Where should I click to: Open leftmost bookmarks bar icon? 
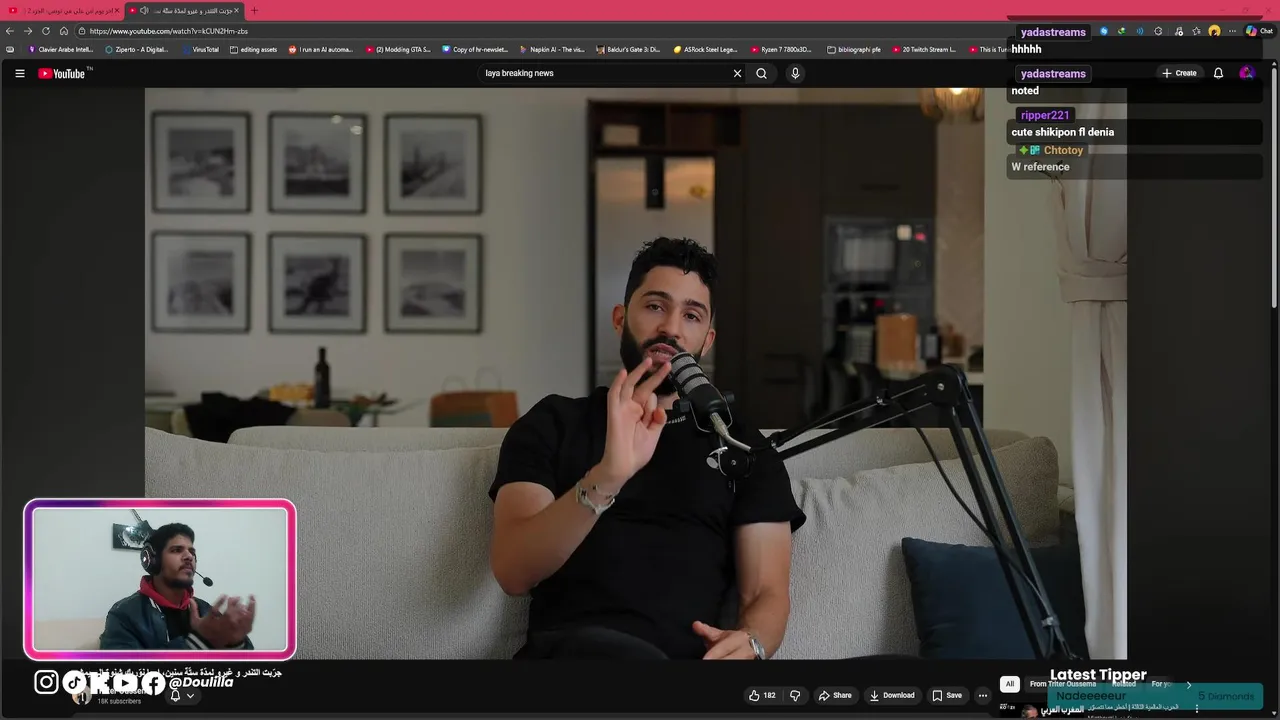tap(10, 49)
